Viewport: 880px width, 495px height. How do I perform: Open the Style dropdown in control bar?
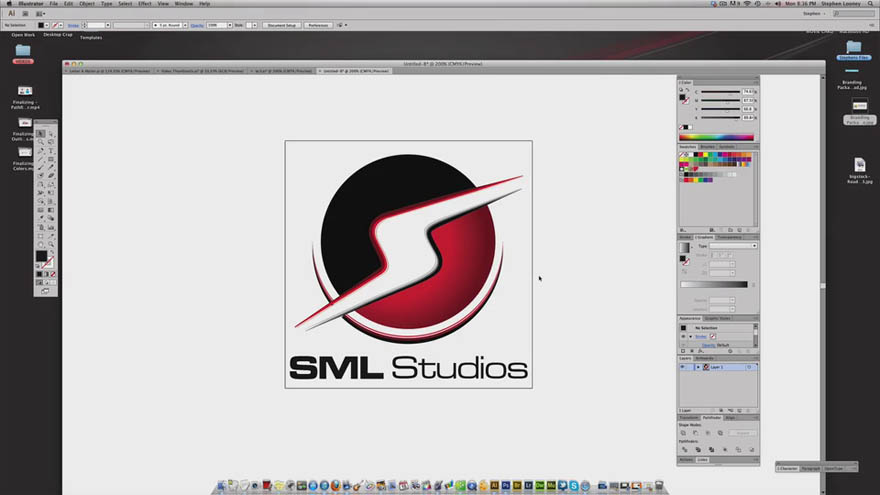pyautogui.click(x=255, y=25)
